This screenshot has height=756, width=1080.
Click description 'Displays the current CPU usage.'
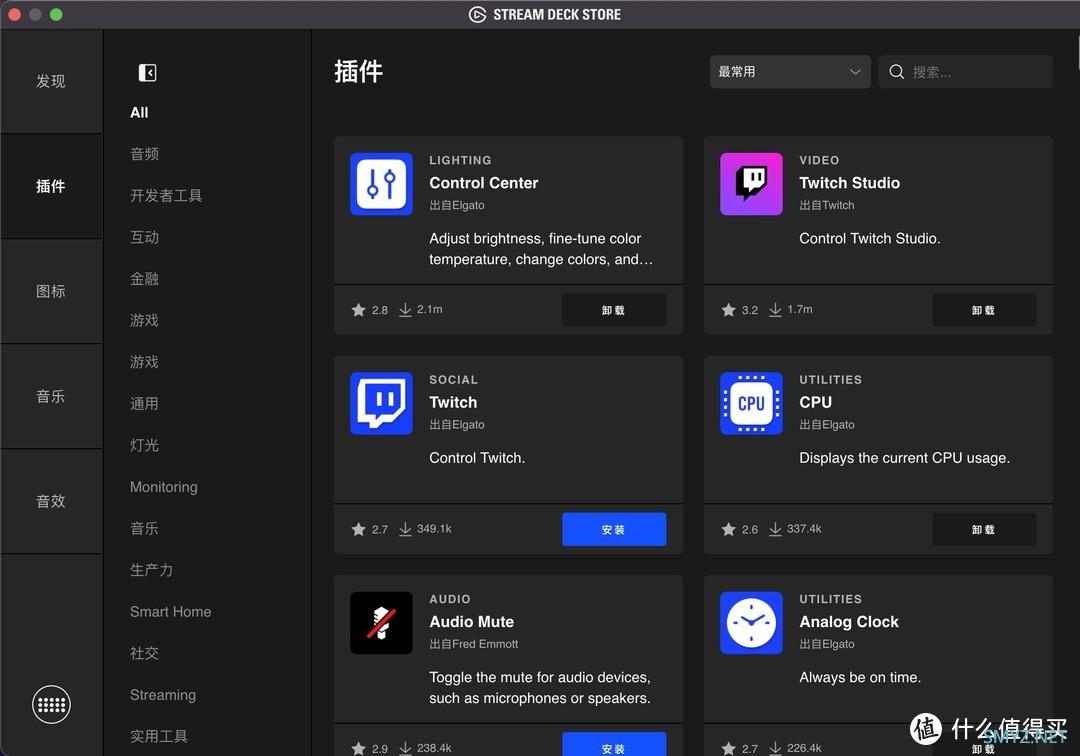click(x=904, y=458)
